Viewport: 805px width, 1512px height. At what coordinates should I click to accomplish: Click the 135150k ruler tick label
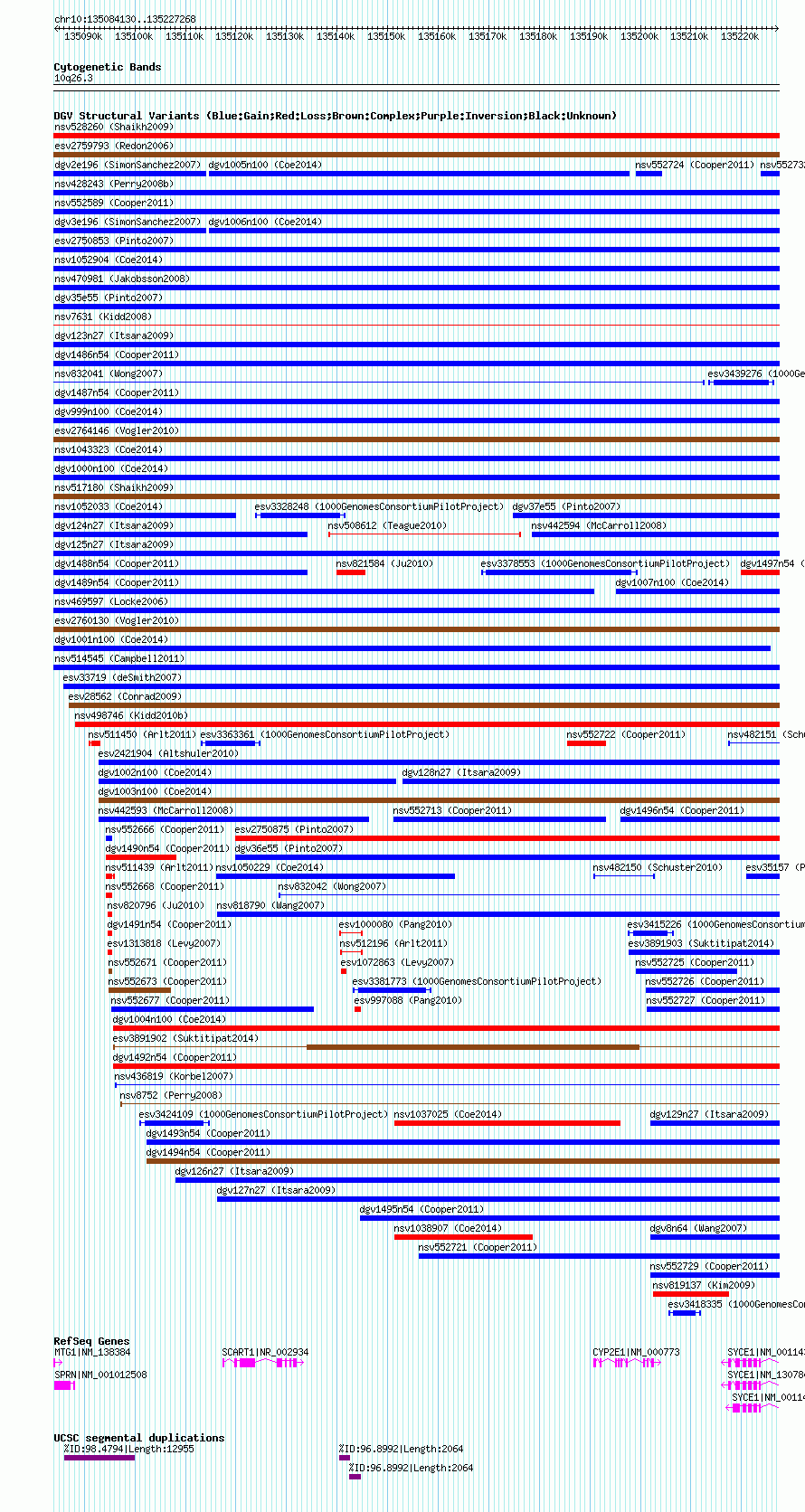pyautogui.click(x=386, y=36)
